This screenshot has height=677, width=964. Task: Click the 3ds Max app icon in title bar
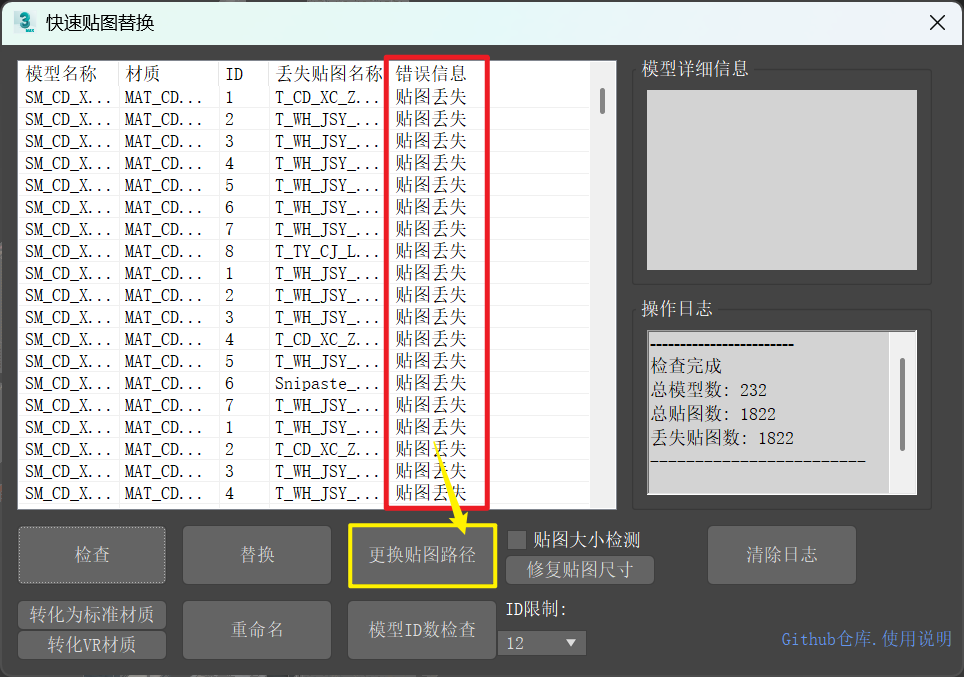coord(24,23)
